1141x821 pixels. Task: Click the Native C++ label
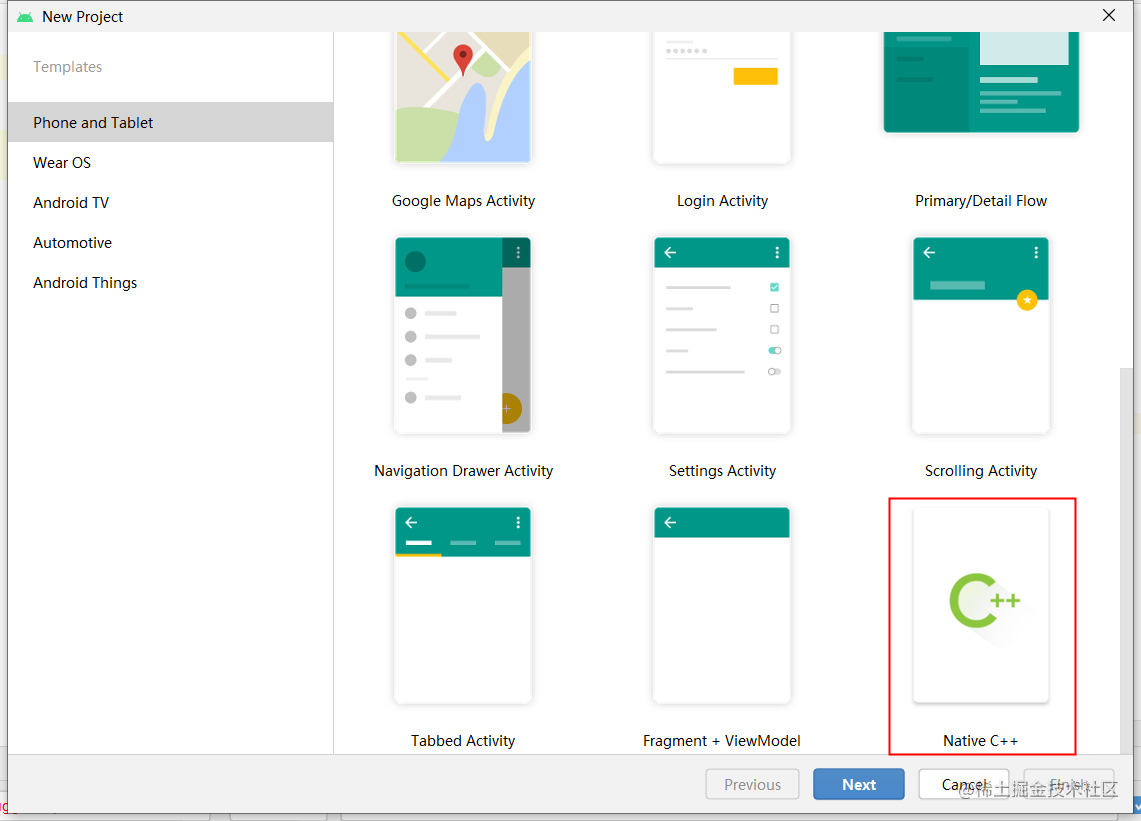tap(981, 741)
